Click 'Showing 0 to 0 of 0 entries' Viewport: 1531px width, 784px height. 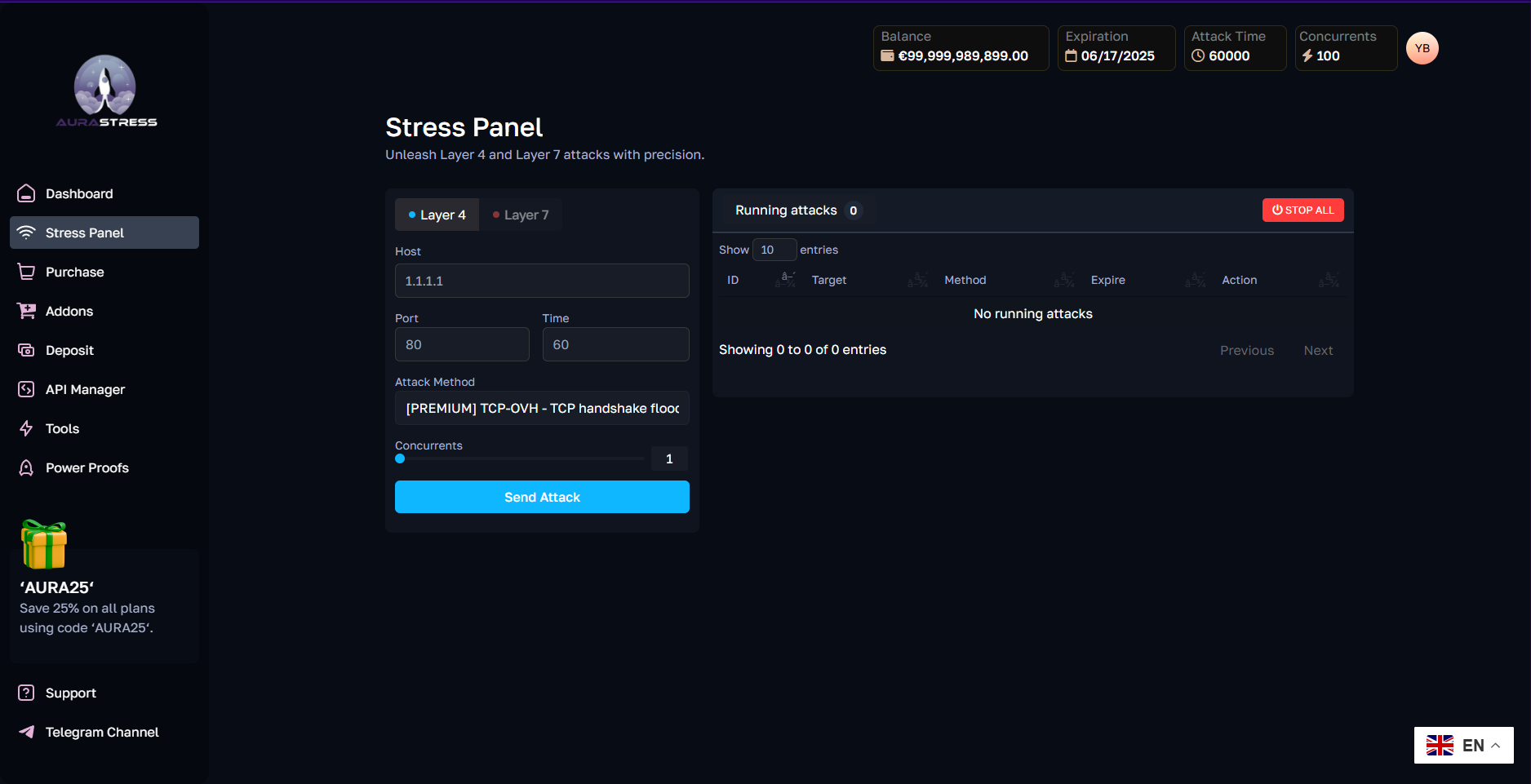tap(802, 349)
